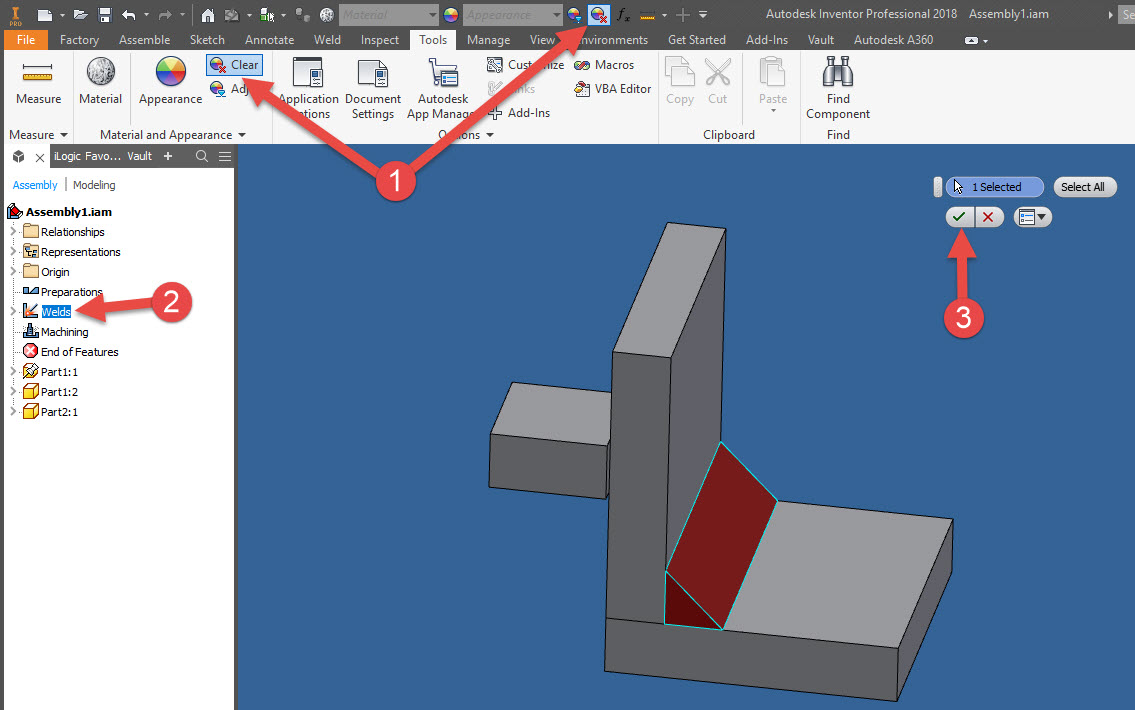Select Part1:2 in the browser tree
Viewport: 1135px width, 710px height.
(51, 392)
